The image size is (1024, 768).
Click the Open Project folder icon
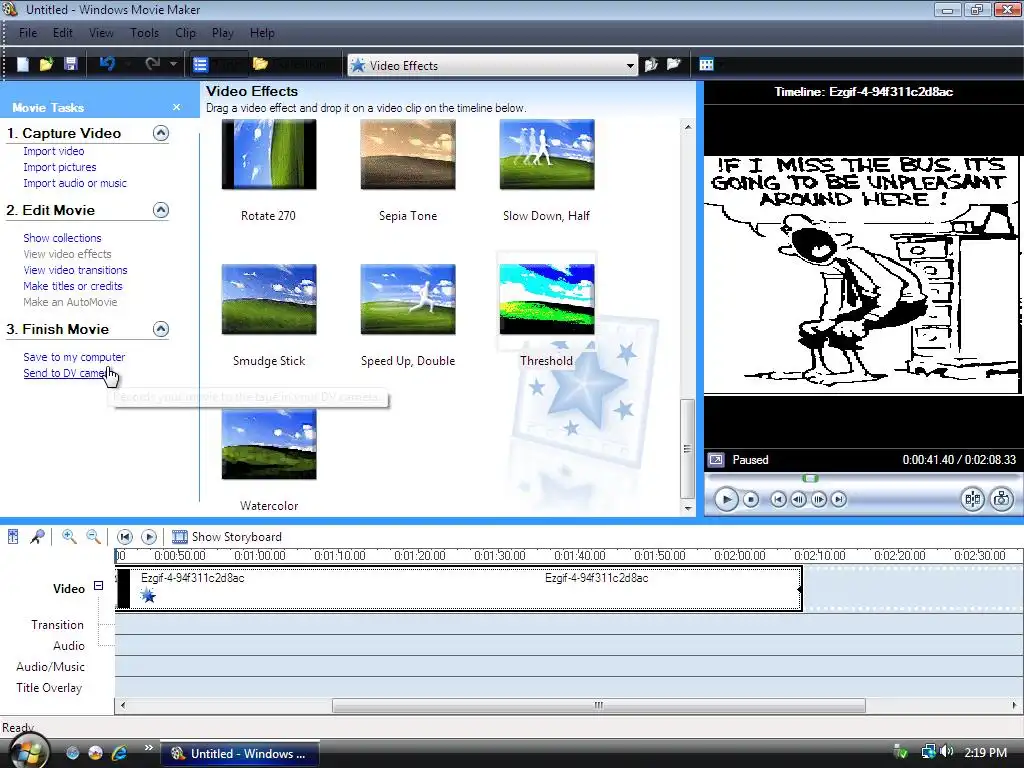click(46, 64)
